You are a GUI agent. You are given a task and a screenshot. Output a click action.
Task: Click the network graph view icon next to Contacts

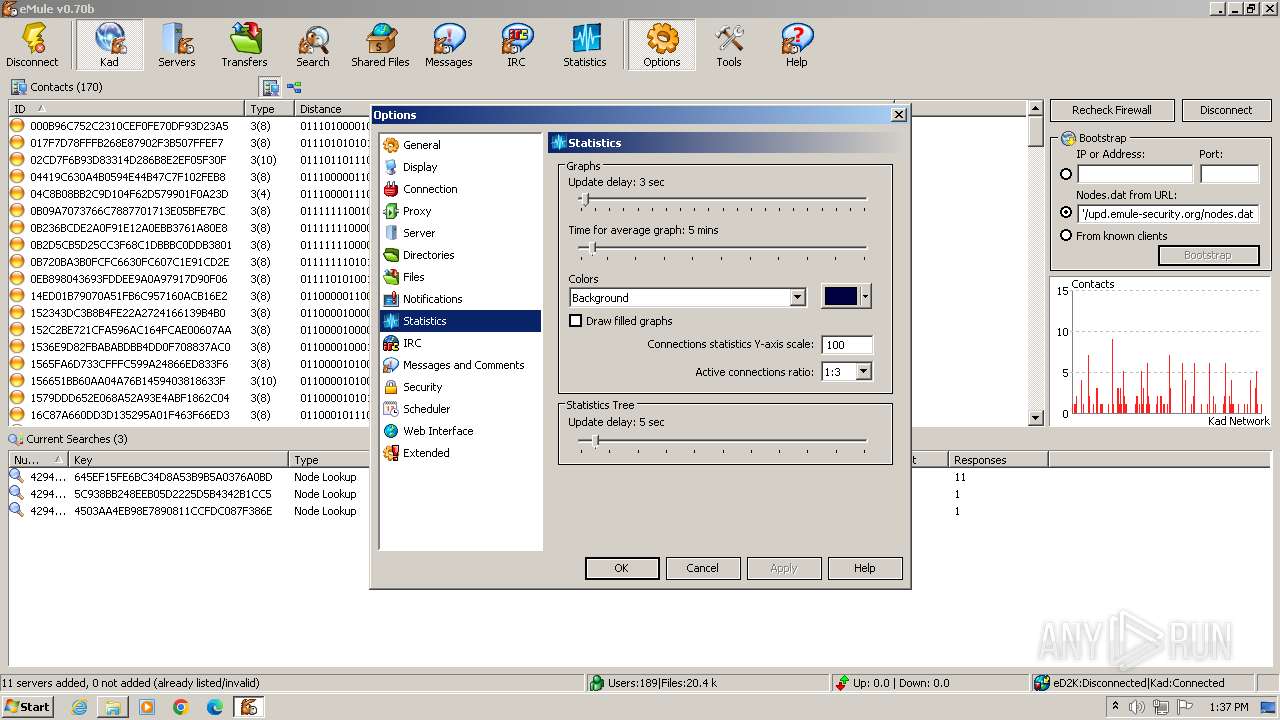(x=294, y=87)
